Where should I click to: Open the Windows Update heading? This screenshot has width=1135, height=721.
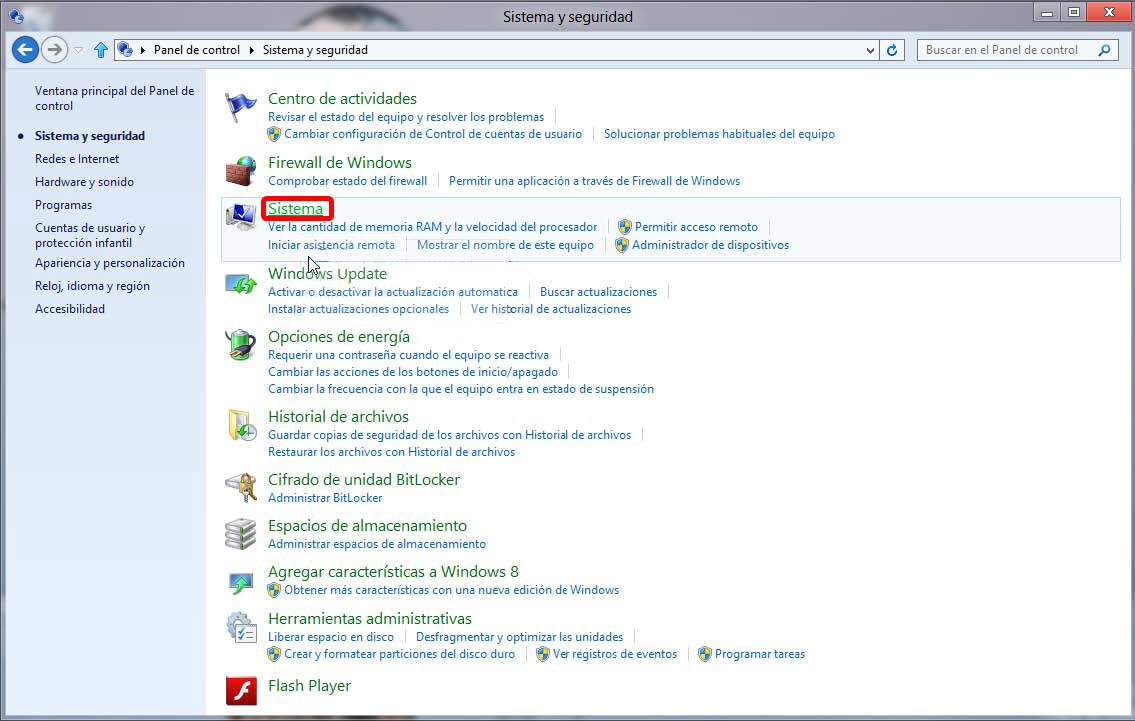(x=327, y=274)
